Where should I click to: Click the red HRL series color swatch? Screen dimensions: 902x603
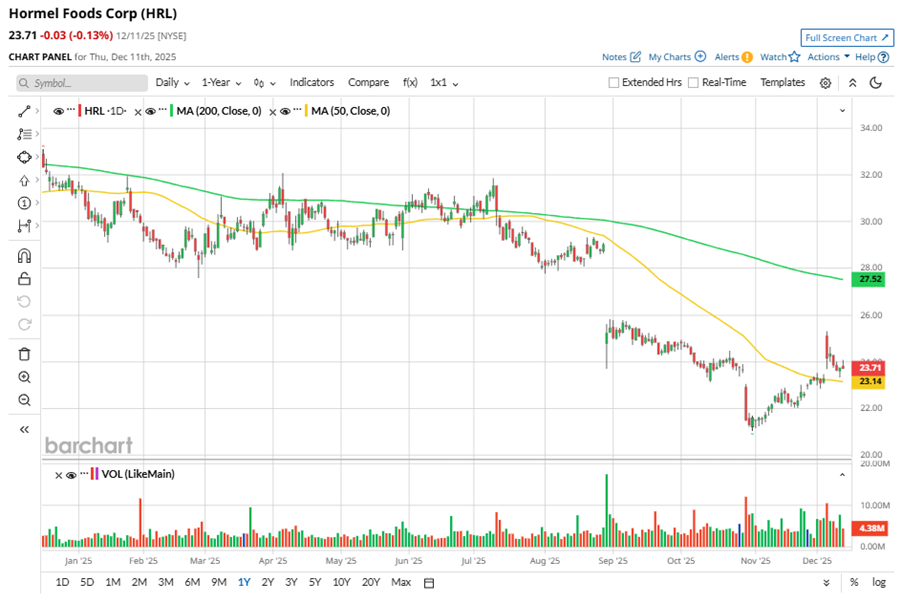pyautogui.click(x=79, y=111)
